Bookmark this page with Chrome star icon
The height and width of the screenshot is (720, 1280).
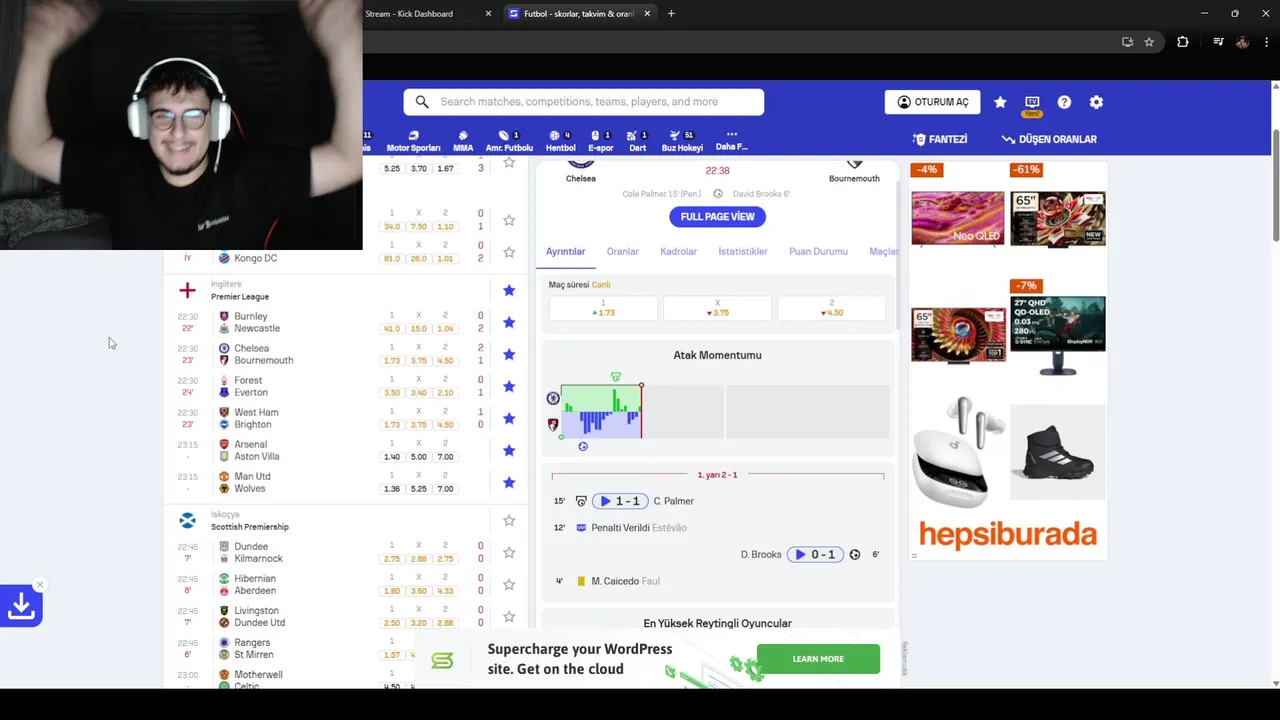point(1149,42)
